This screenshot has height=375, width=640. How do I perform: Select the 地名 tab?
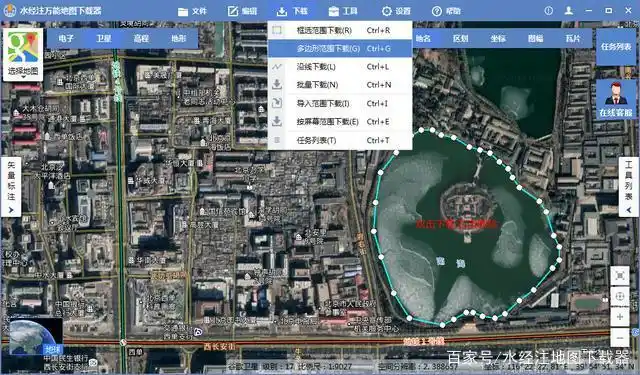coord(423,38)
